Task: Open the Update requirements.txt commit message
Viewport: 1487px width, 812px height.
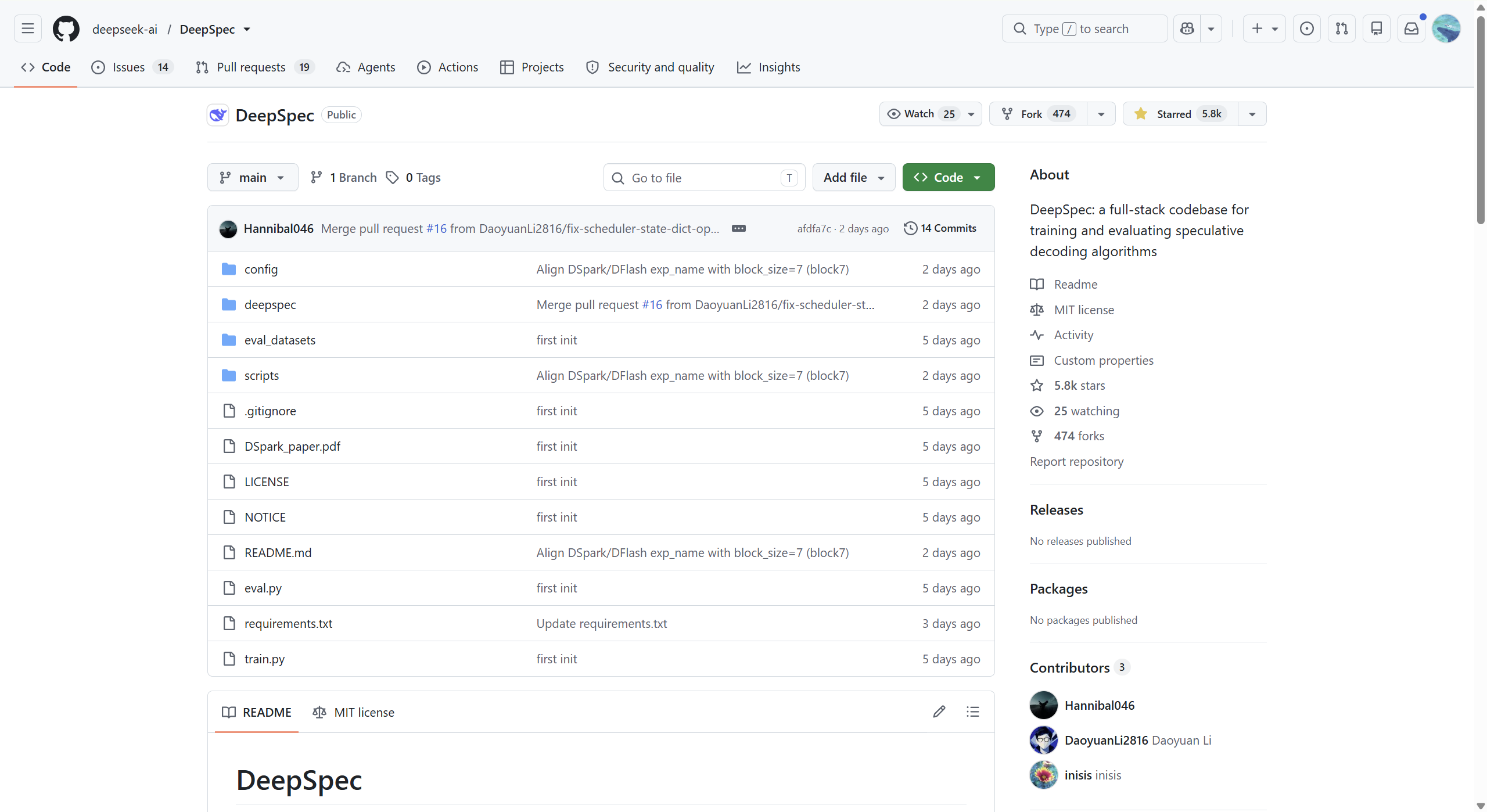Action: (602, 623)
